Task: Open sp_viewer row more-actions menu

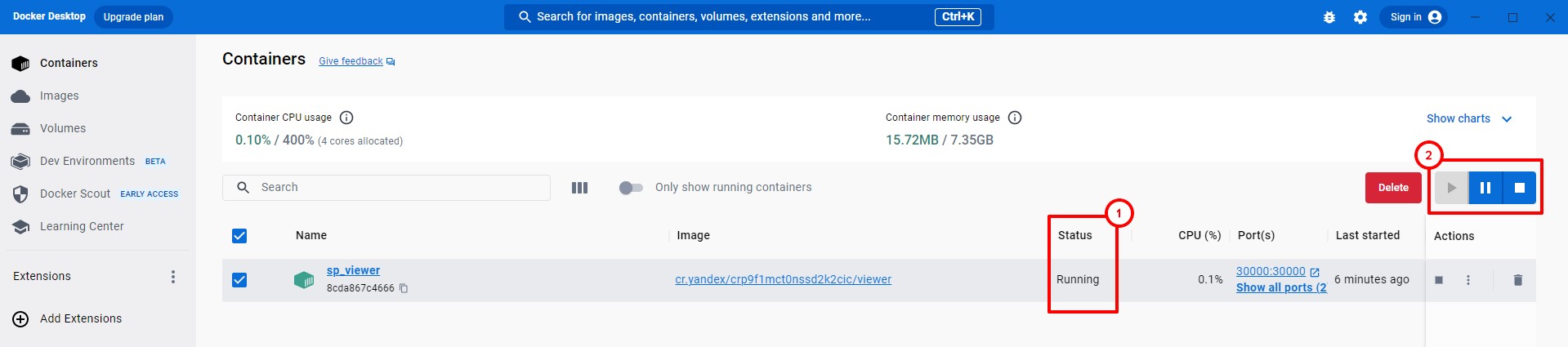Action: [x=1468, y=280]
